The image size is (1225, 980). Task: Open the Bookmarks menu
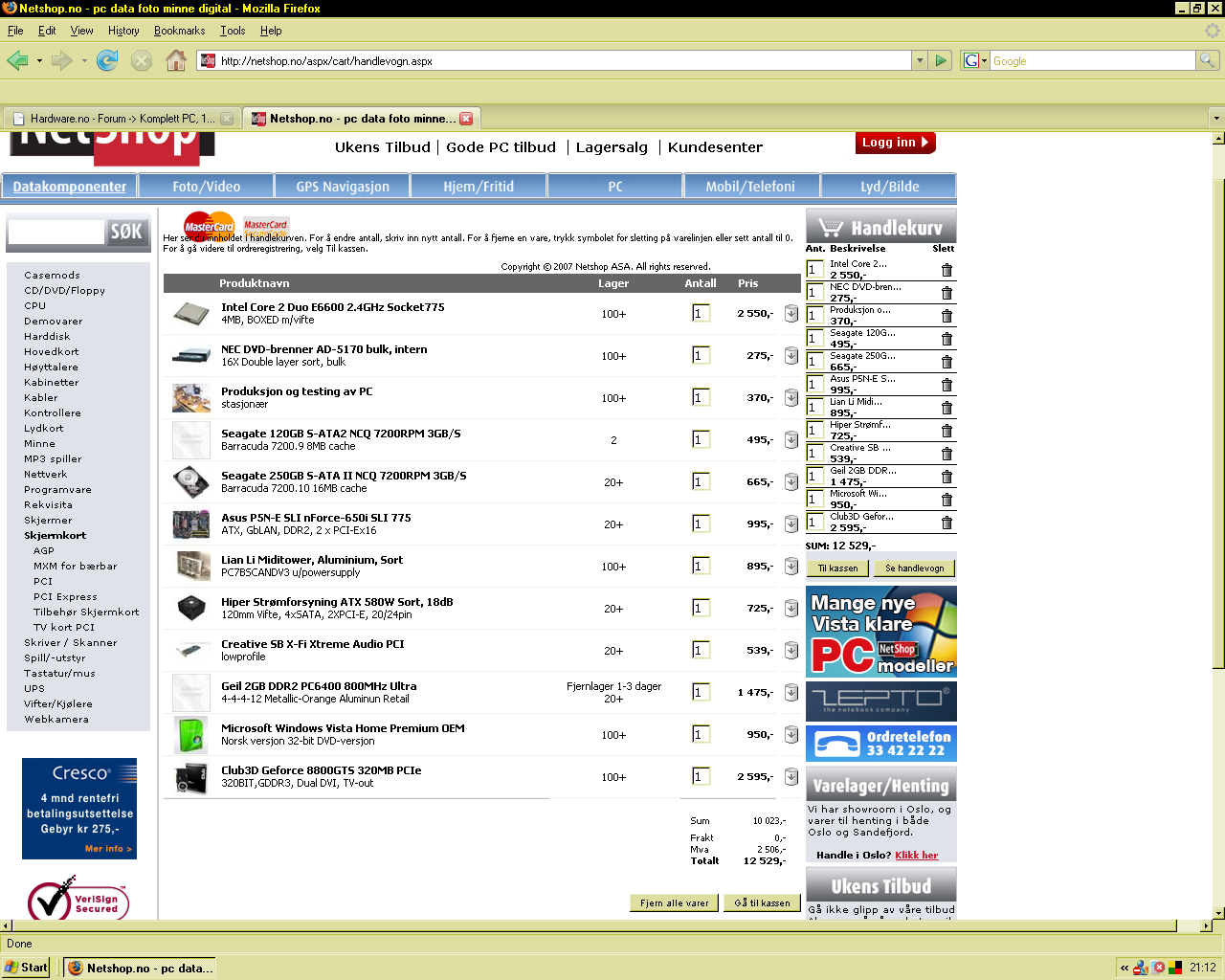pos(180,31)
